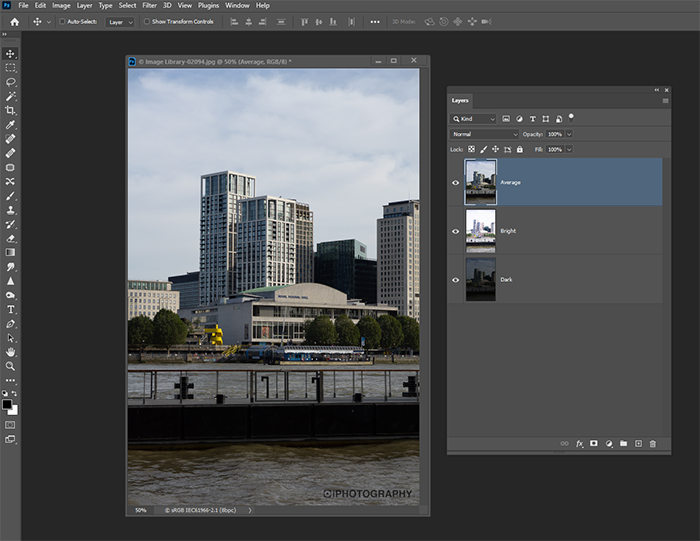
Task: Open the Move tool preset picker arrow
Action: 49,22
